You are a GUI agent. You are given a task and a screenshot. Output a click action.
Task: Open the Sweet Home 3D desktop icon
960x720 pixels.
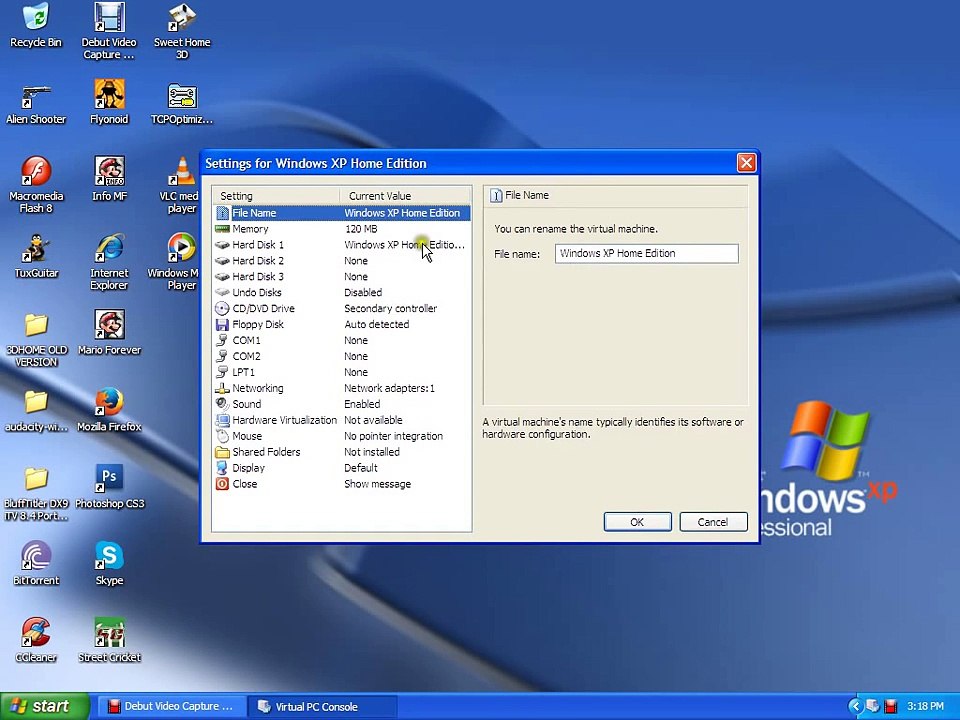[x=182, y=31]
